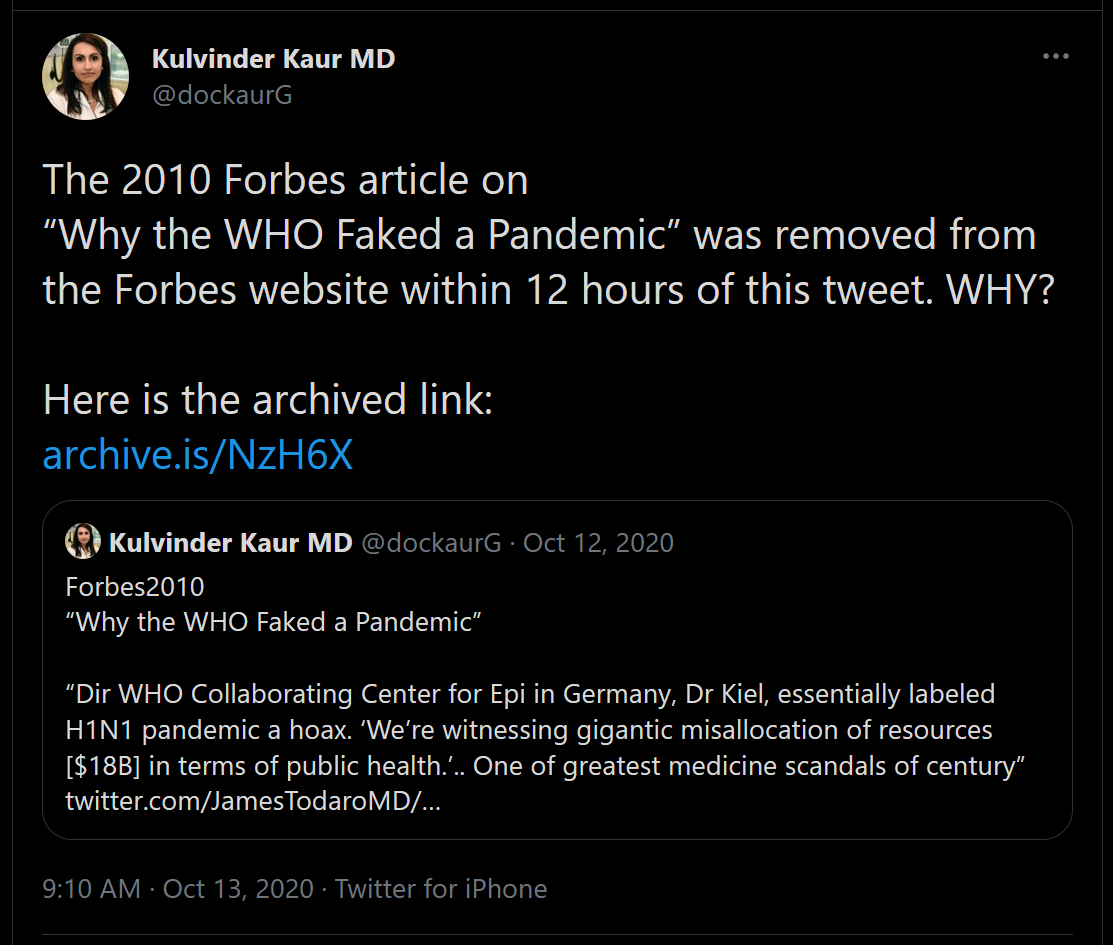Open the three-dot more options menu
The width and height of the screenshot is (1113, 945).
[1056, 56]
